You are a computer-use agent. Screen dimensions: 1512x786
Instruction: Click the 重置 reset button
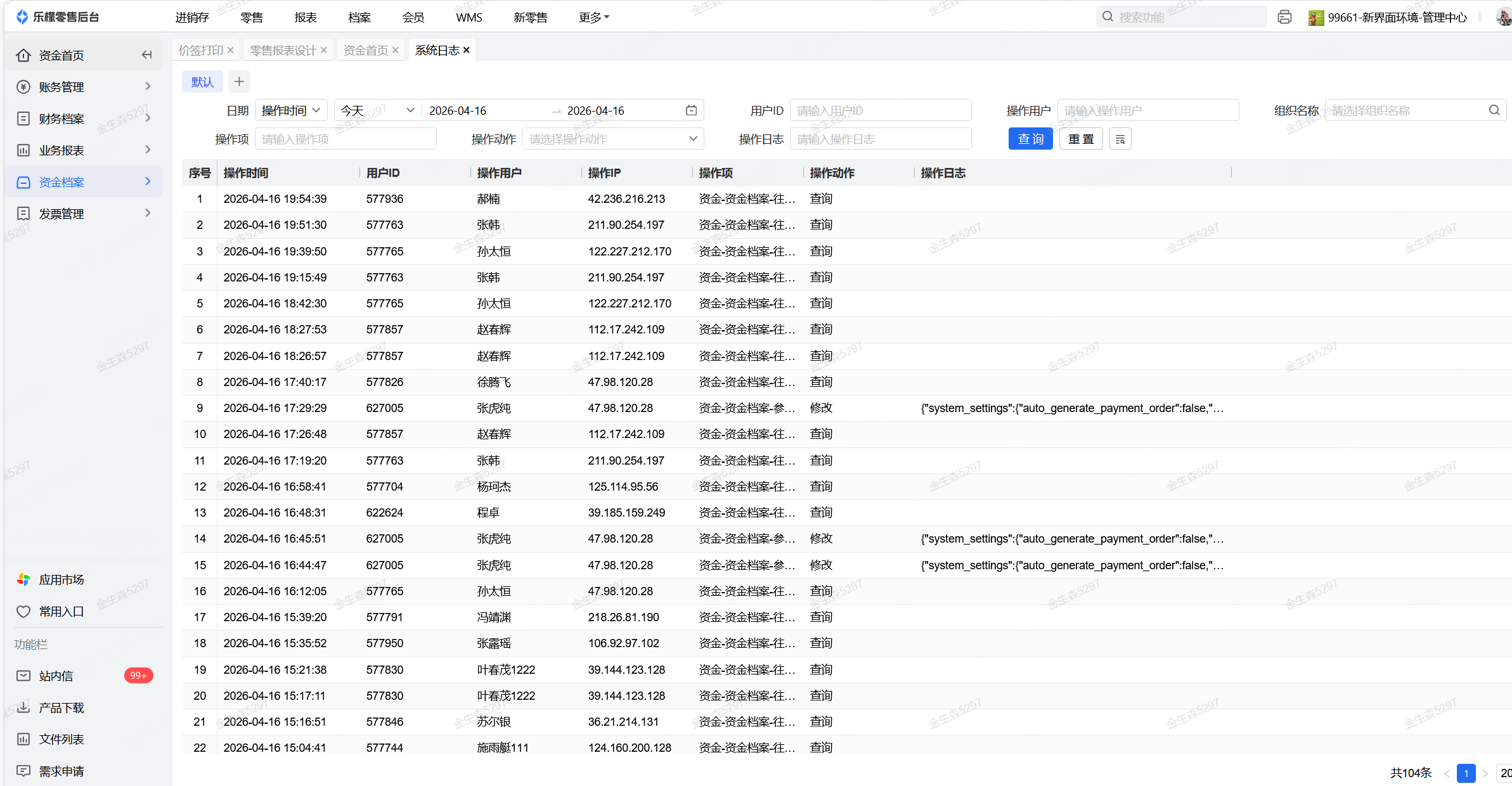click(1081, 139)
